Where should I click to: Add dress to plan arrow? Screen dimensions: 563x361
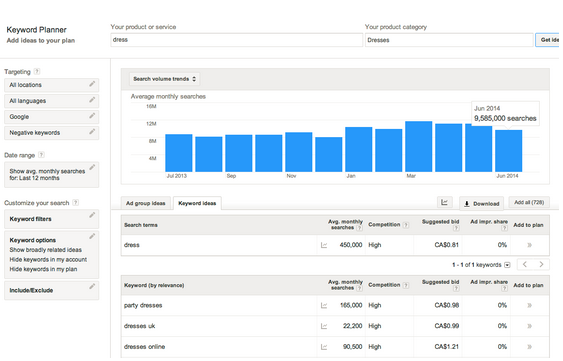tap(529, 245)
